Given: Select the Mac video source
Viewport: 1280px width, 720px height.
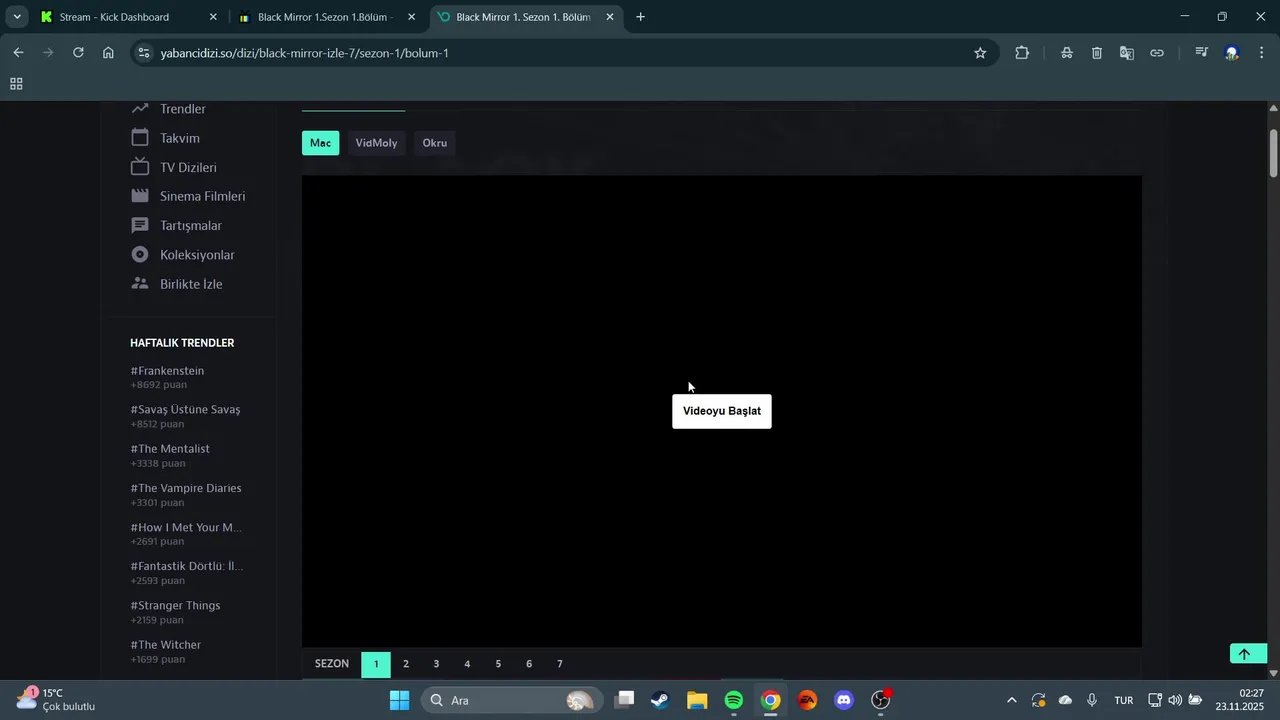Looking at the screenshot, I should click(320, 143).
